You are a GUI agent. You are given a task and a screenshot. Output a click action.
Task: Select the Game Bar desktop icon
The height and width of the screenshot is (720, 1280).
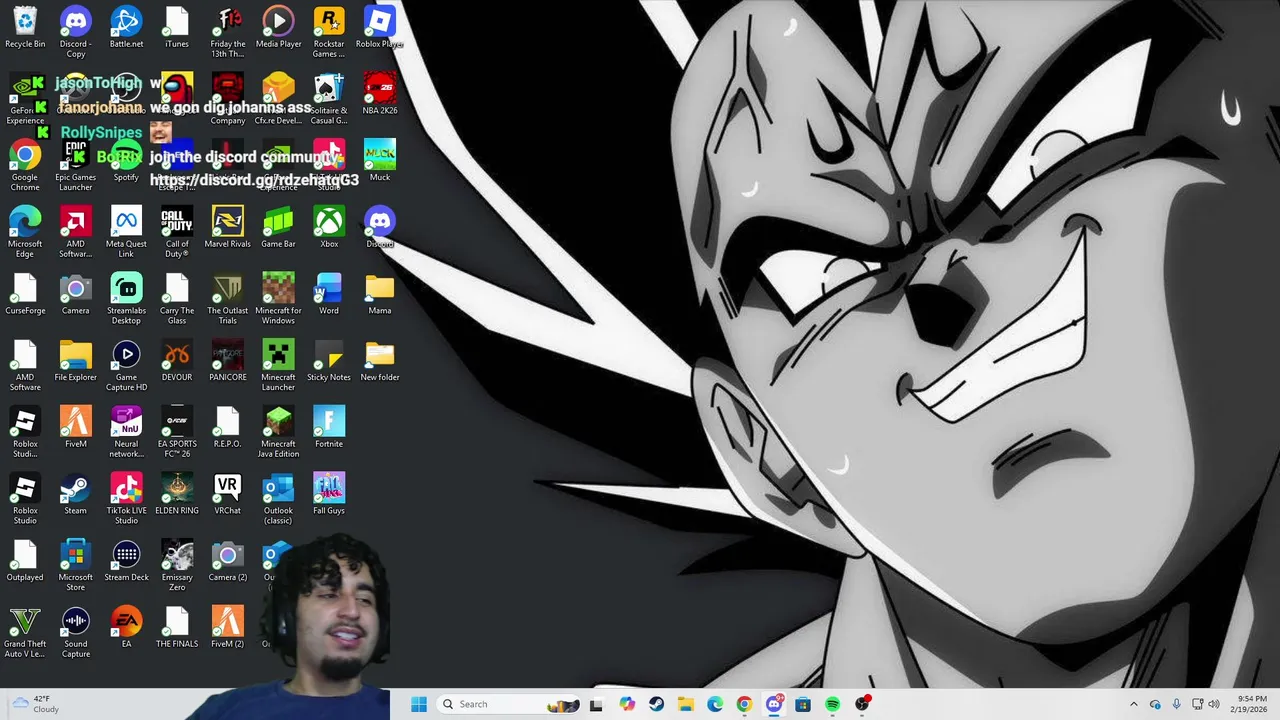point(278,227)
